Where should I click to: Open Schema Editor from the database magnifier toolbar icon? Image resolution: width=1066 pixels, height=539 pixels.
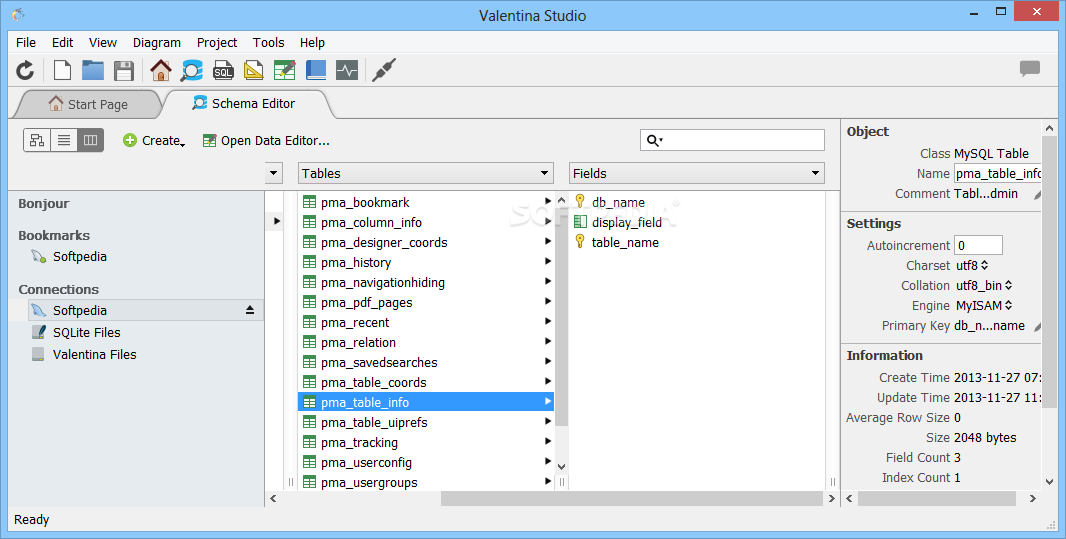click(x=192, y=70)
